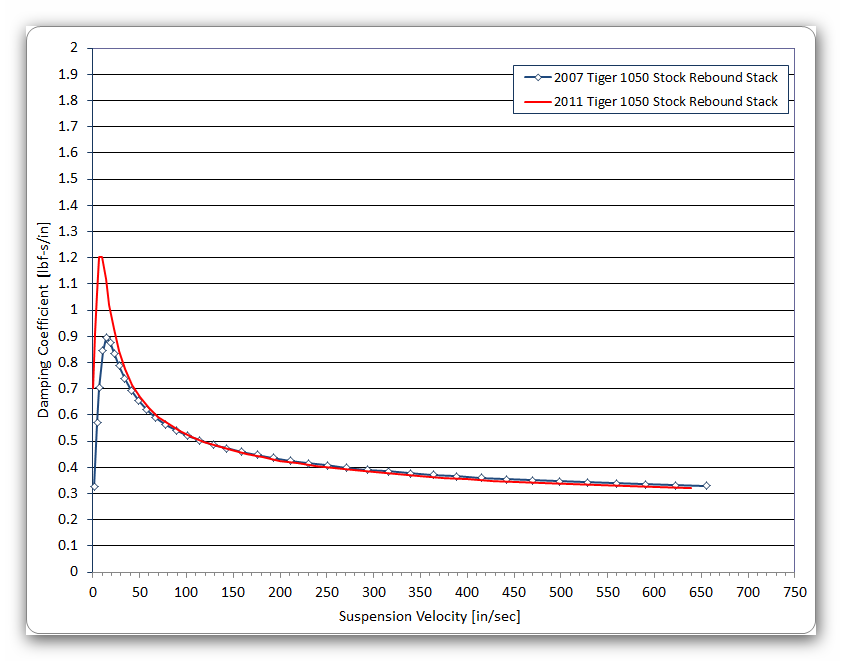
Task: Click the 0.5 label on vertical axis
Action: click(x=68, y=441)
